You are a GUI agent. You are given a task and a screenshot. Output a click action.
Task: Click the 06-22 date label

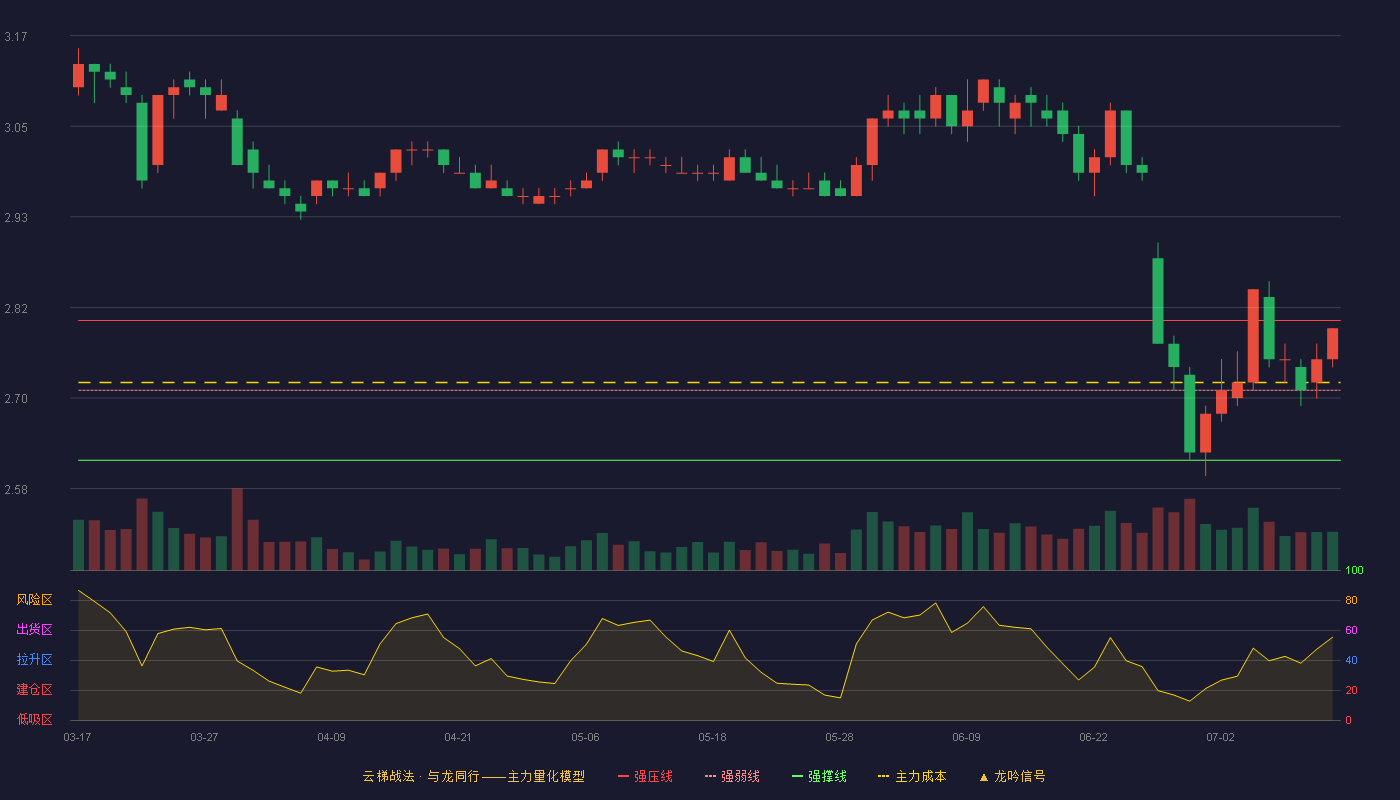pyautogui.click(x=1093, y=737)
